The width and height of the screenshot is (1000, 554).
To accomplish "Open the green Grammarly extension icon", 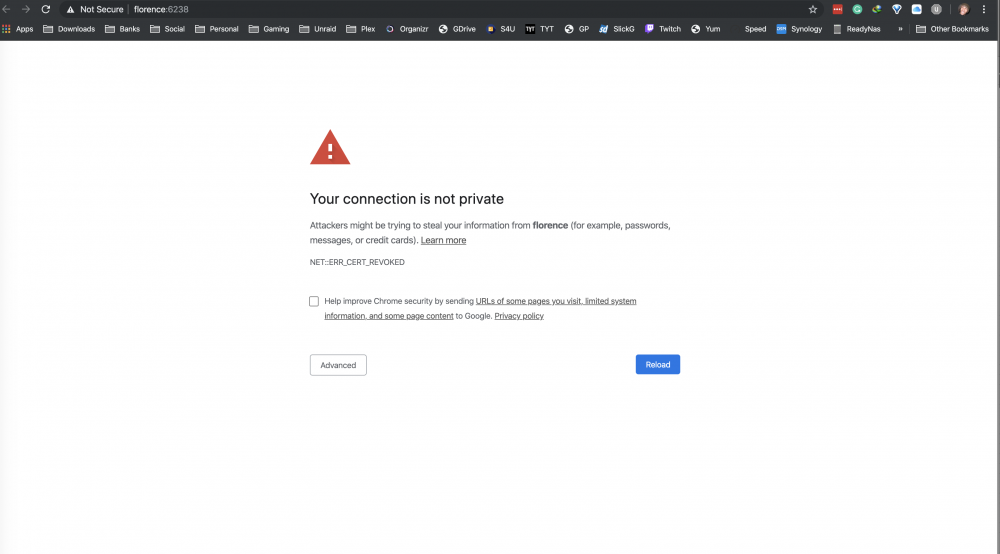I will [x=857, y=10].
